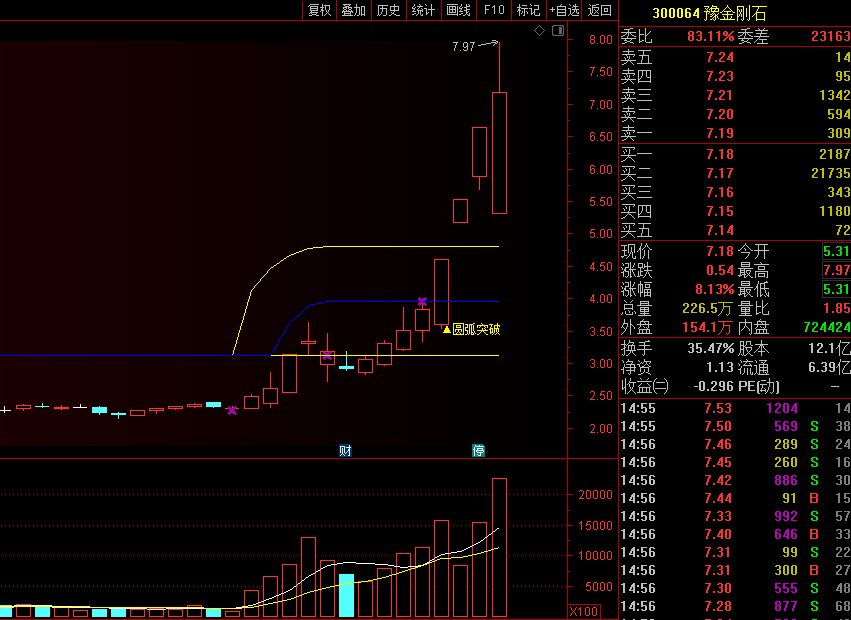Click the 今开 5.31 value

(x=836, y=251)
